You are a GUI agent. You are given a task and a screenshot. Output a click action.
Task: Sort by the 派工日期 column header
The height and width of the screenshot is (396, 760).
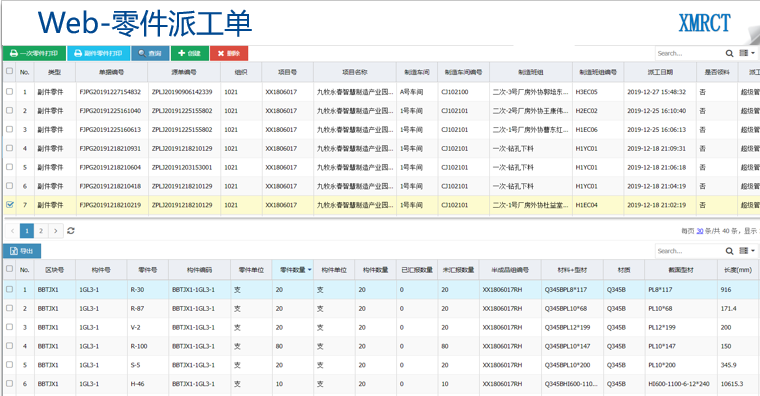[660, 72]
